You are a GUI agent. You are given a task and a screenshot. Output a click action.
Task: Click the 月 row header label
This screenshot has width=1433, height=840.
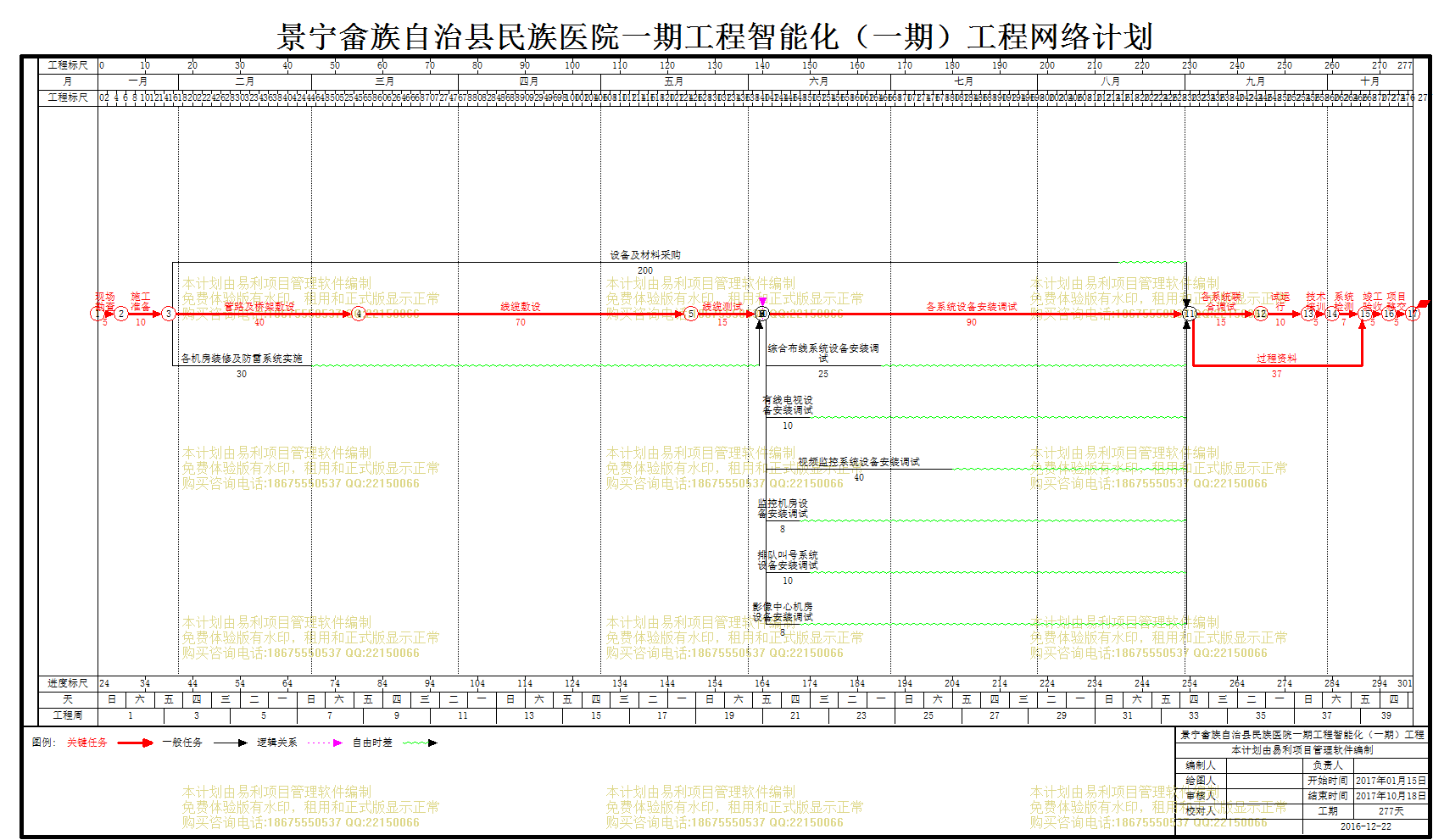[x=68, y=81]
